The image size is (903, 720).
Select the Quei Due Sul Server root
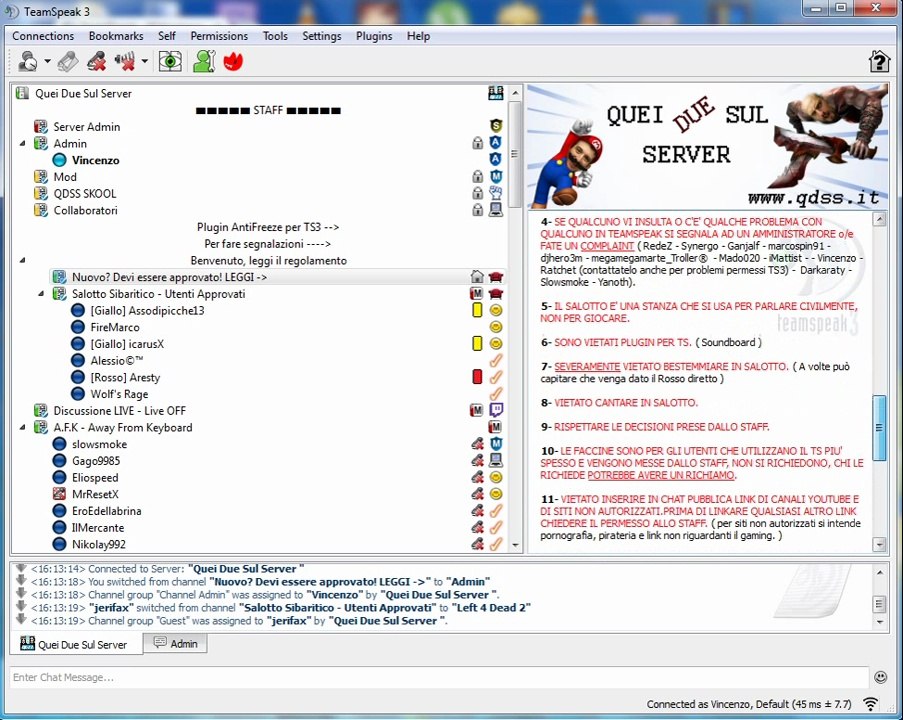[x=83, y=93]
